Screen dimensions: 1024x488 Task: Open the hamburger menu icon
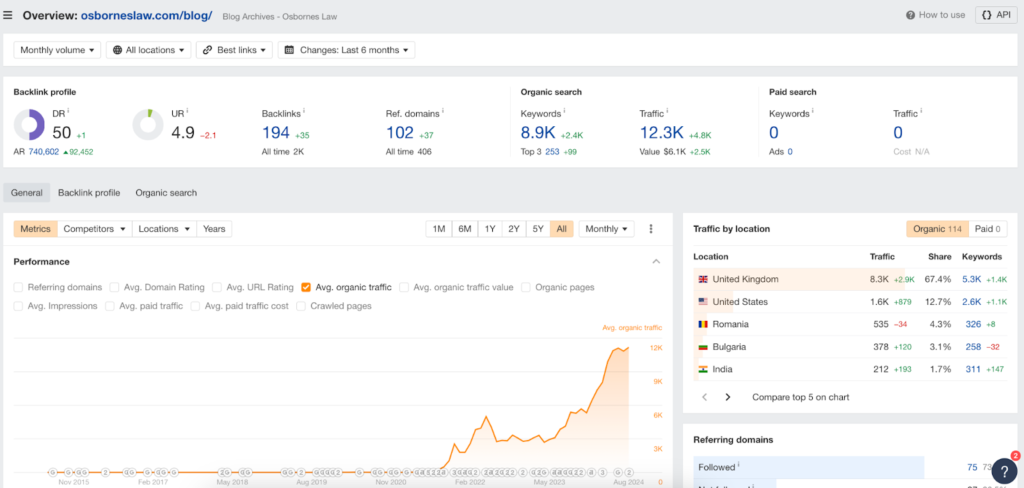[9, 16]
